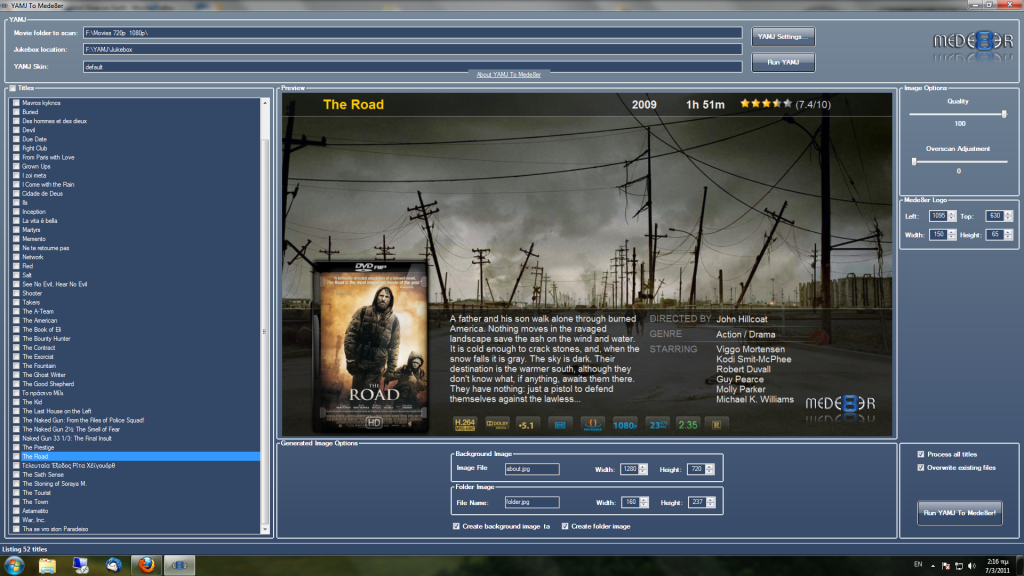Disable Process all titles option
1024x576 pixels.
pos(921,455)
